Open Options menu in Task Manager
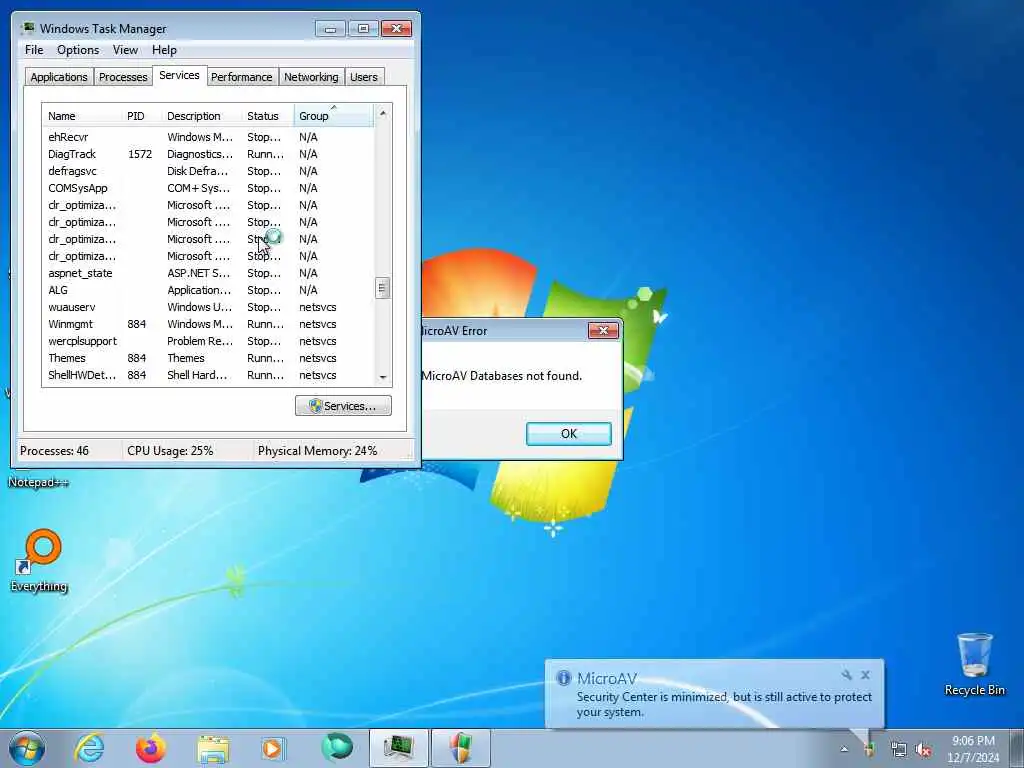 (x=78, y=50)
